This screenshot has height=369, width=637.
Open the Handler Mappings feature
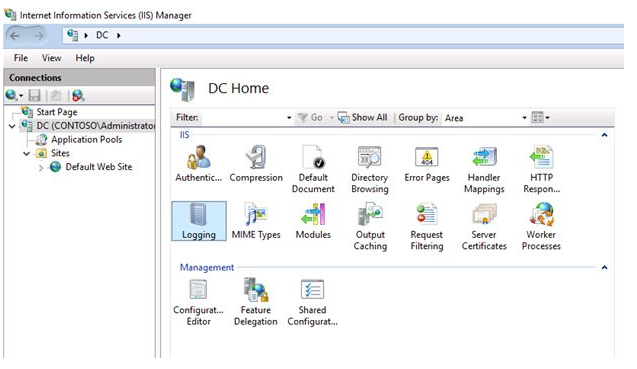pos(484,169)
